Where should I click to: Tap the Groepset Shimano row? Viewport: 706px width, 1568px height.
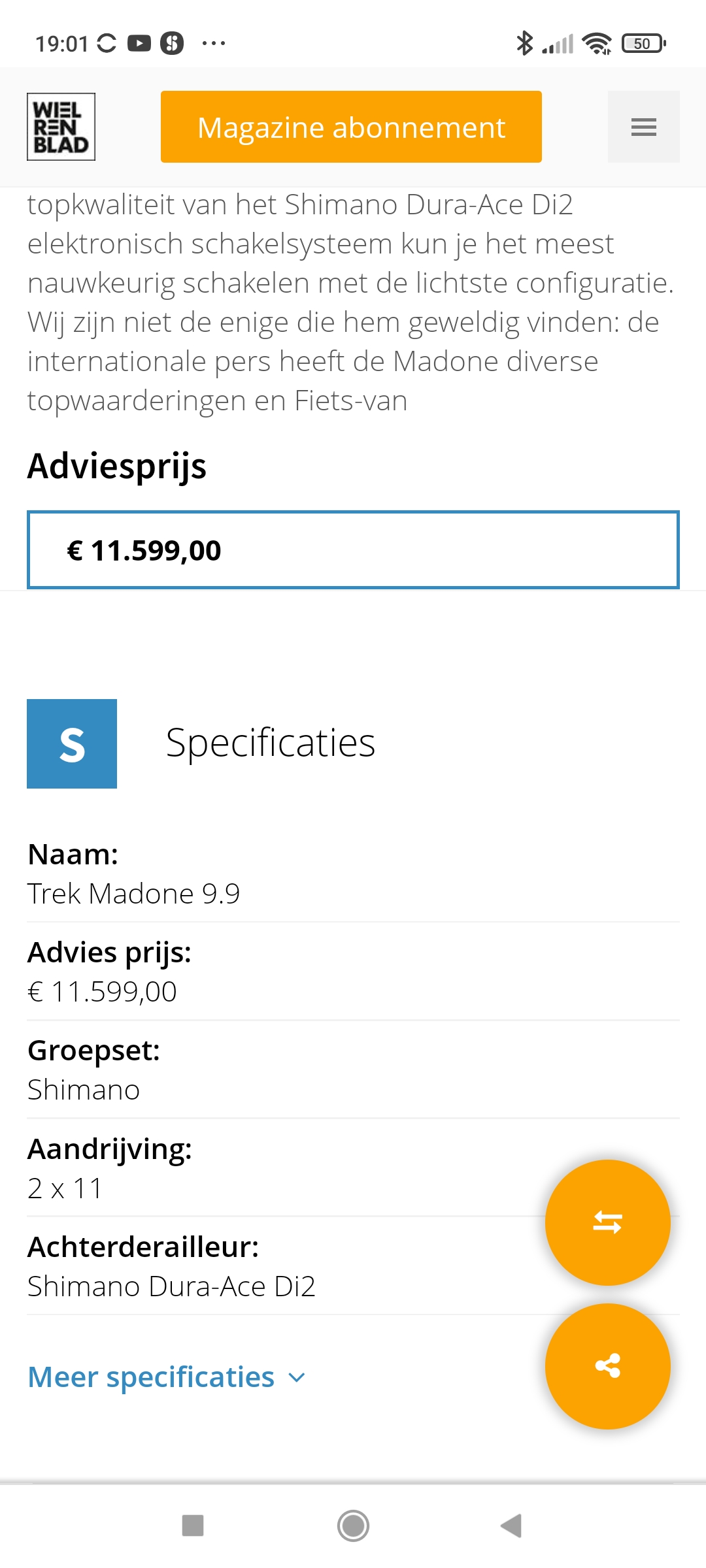point(353,1070)
